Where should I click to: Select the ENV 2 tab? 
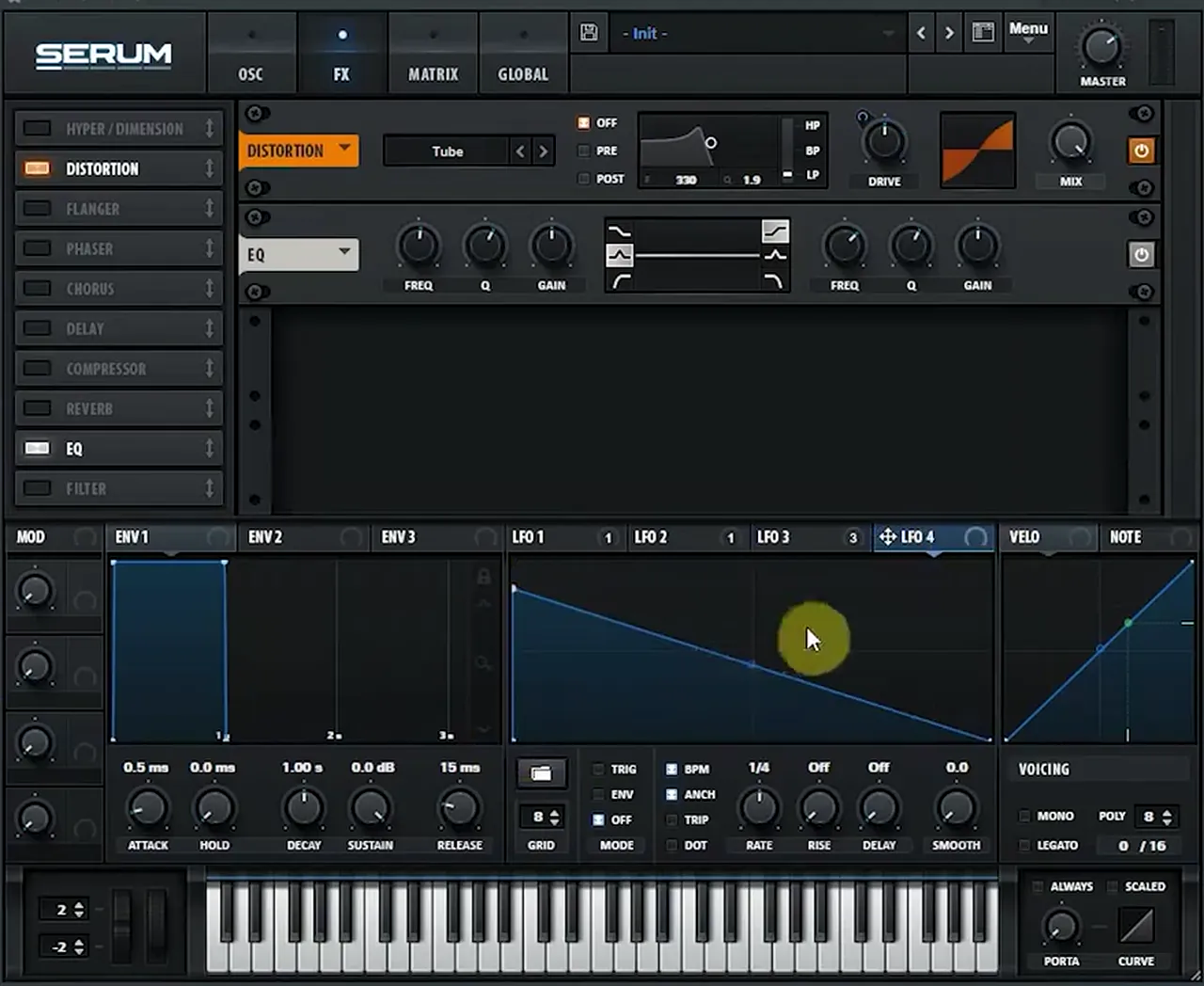coord(303,536)
